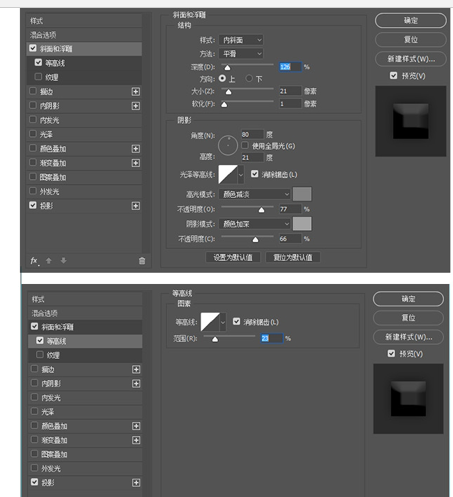Image resolution: width=453 pixels, height=497 pixels.
Task: Click plus icon beside 描边 in Bevel dialog
Action: [x=136, y=92]
